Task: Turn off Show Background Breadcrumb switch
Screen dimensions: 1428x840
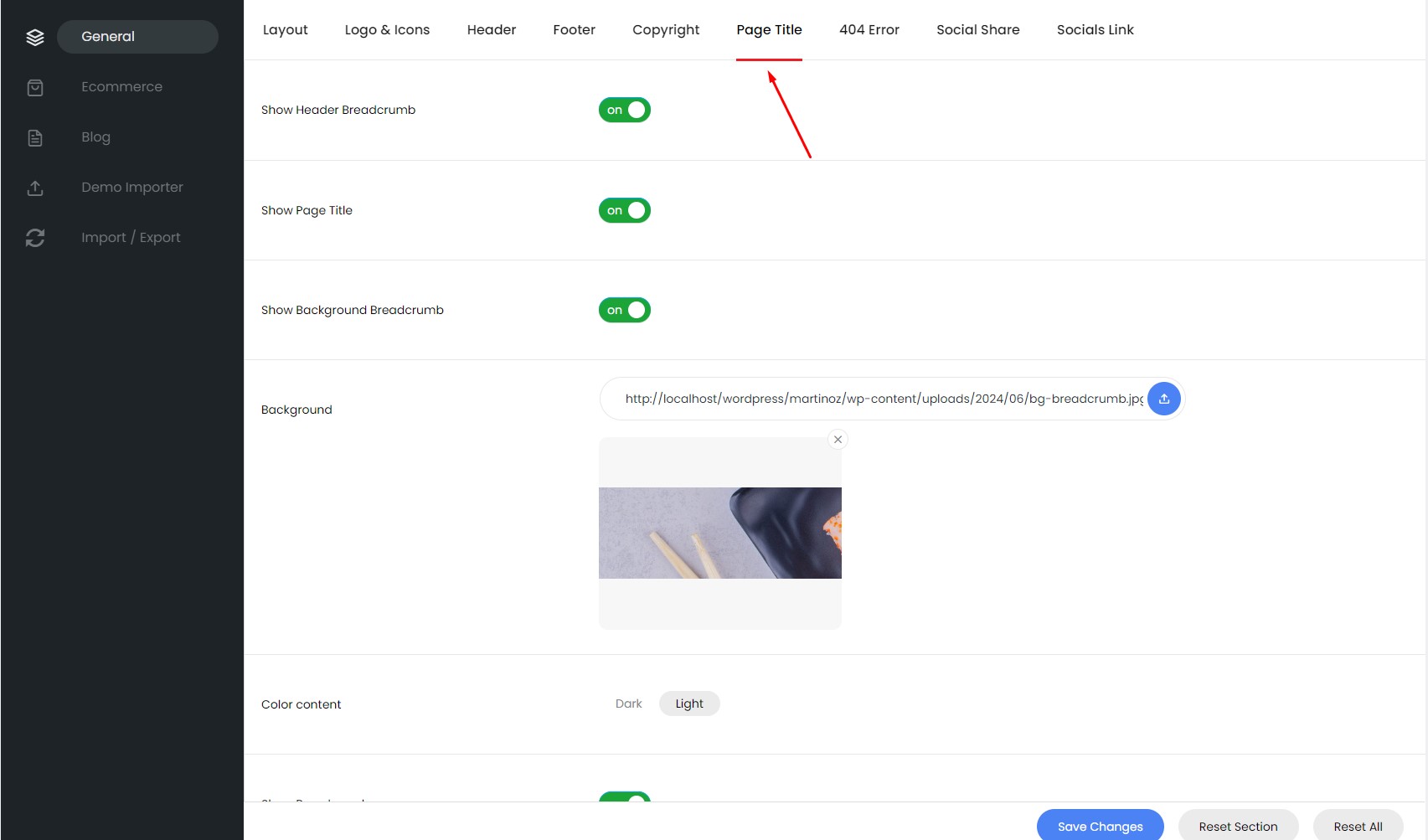Action: click(x=625, y=310)
